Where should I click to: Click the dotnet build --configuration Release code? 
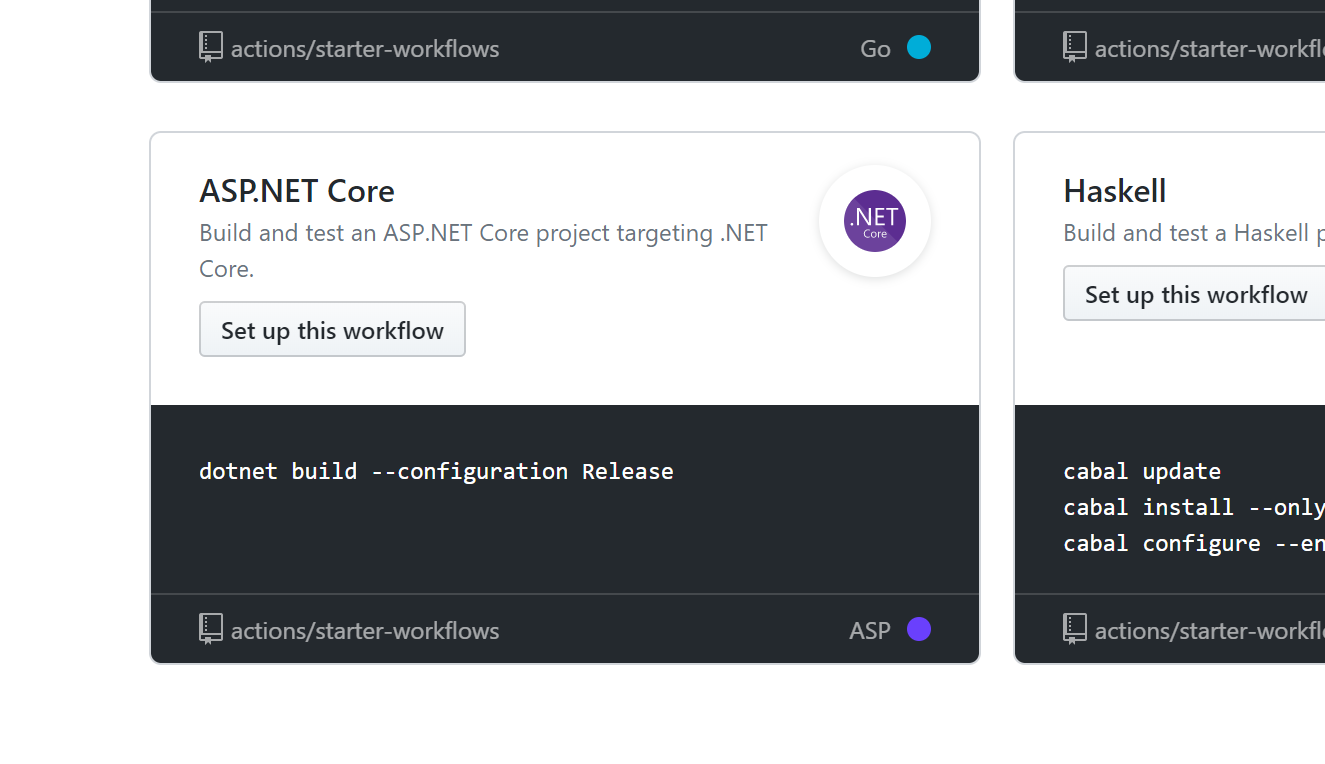click(436, 471)
